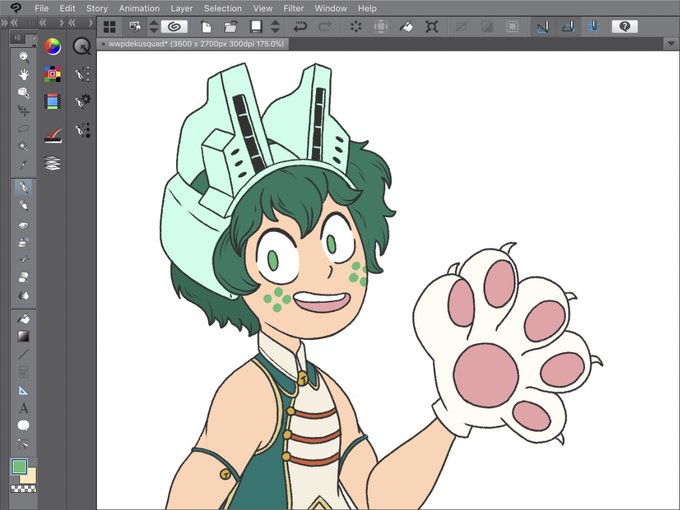Open the Layers palette stack icon
Viewport: 680px width, 510px height.
coord(52,163)
